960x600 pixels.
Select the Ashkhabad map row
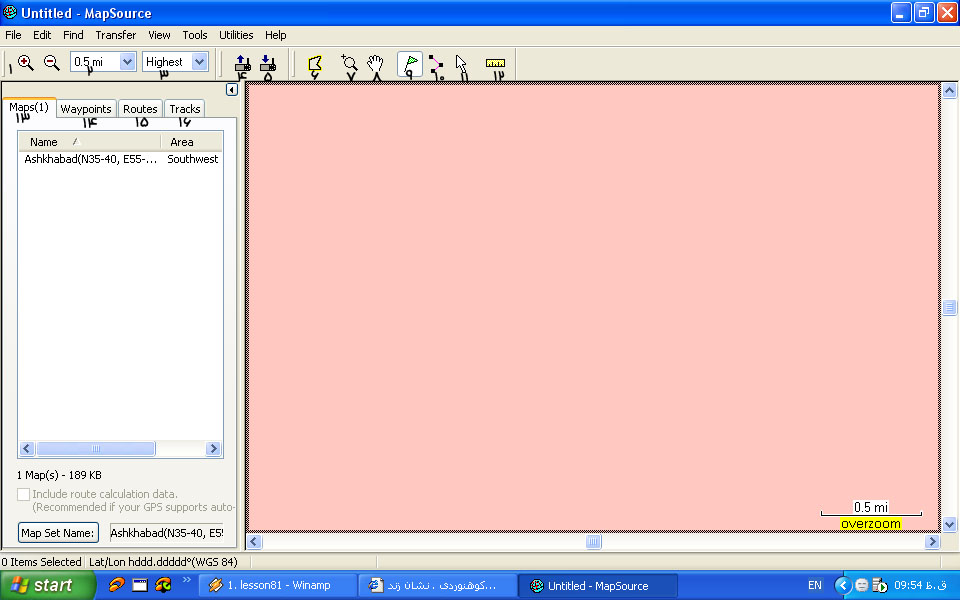click(91, 159)
